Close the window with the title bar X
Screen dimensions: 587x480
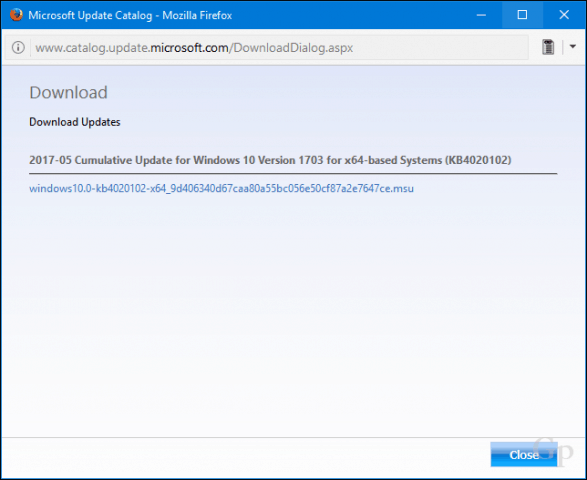[564, 15]
